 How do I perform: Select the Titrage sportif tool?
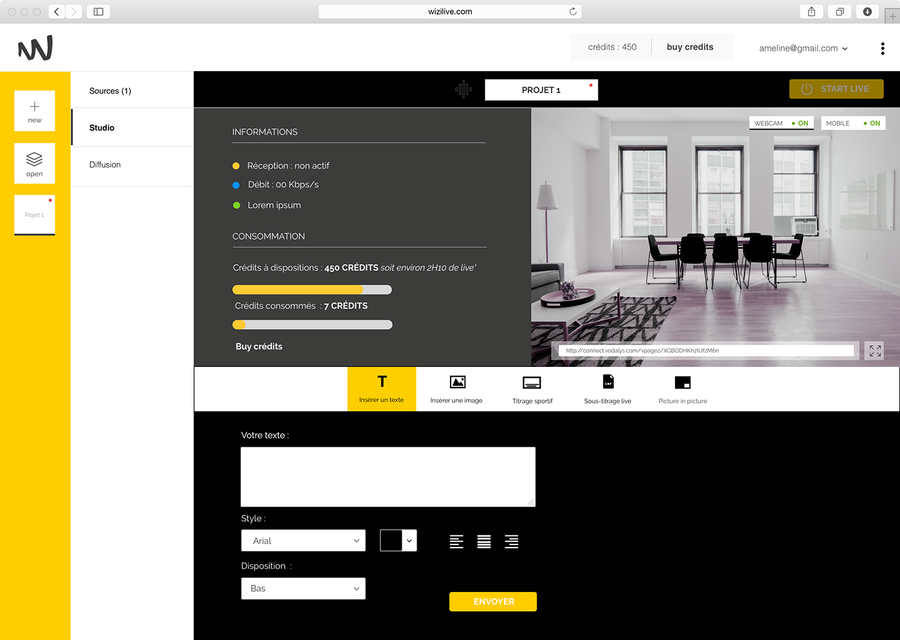tap(532, 388)
